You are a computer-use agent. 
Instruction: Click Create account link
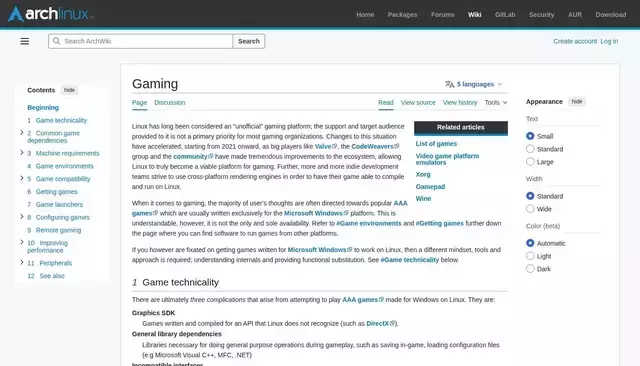[575, 41]
